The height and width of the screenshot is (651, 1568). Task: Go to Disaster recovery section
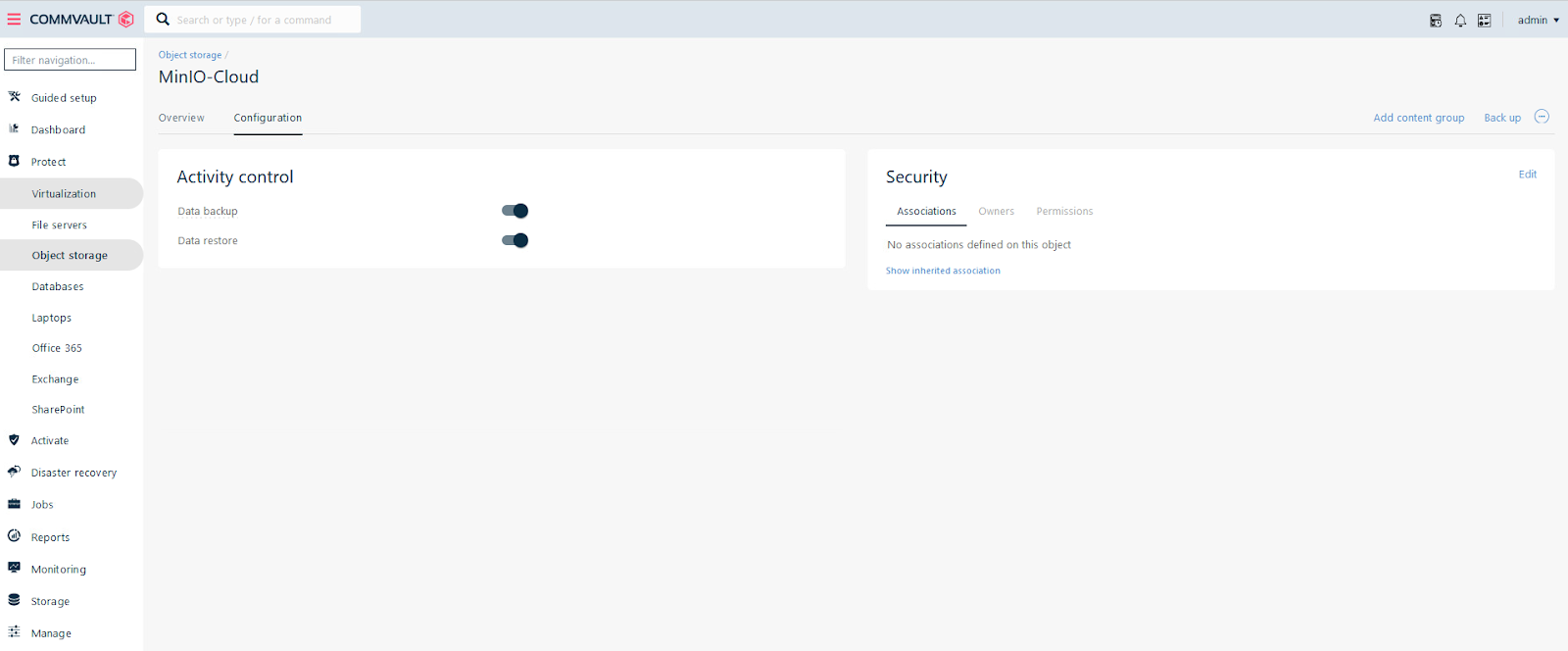(x=73, y=473)
